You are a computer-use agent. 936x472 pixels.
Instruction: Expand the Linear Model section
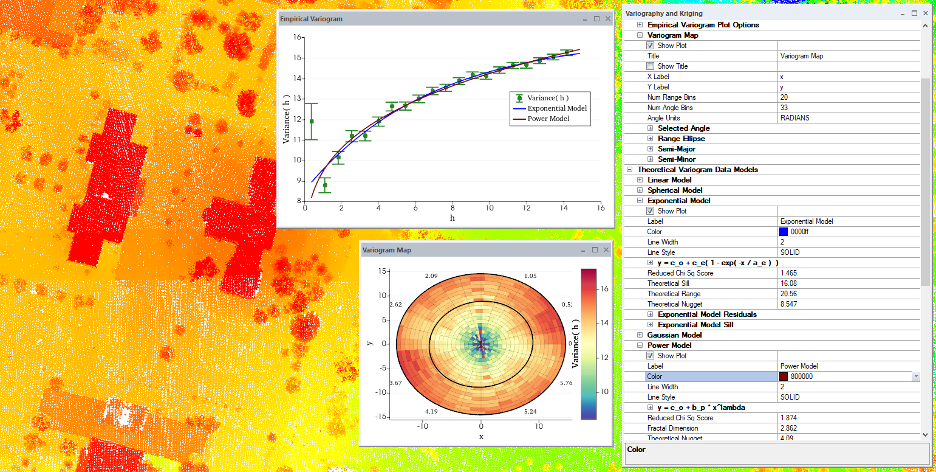641,180
